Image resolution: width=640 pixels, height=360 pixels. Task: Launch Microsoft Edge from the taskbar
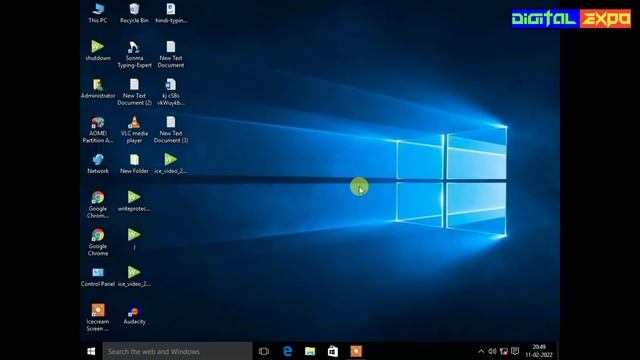click(288, 351)
